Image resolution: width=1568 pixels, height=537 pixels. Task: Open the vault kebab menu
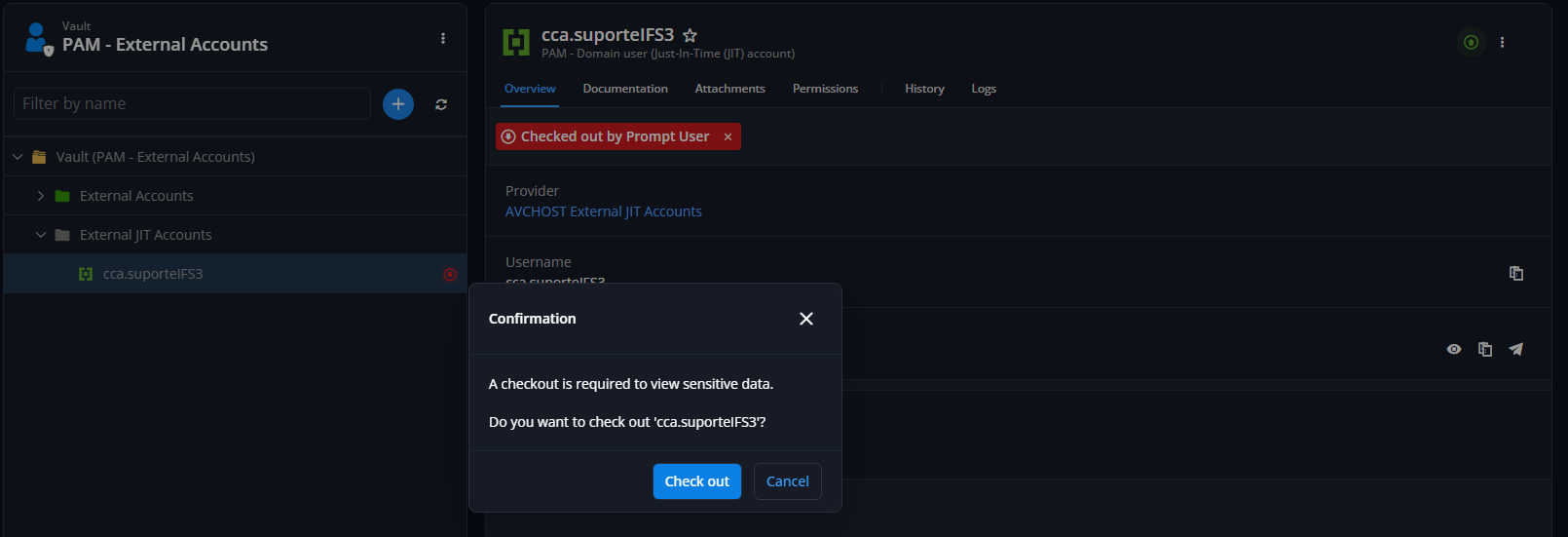coord(443,38)
